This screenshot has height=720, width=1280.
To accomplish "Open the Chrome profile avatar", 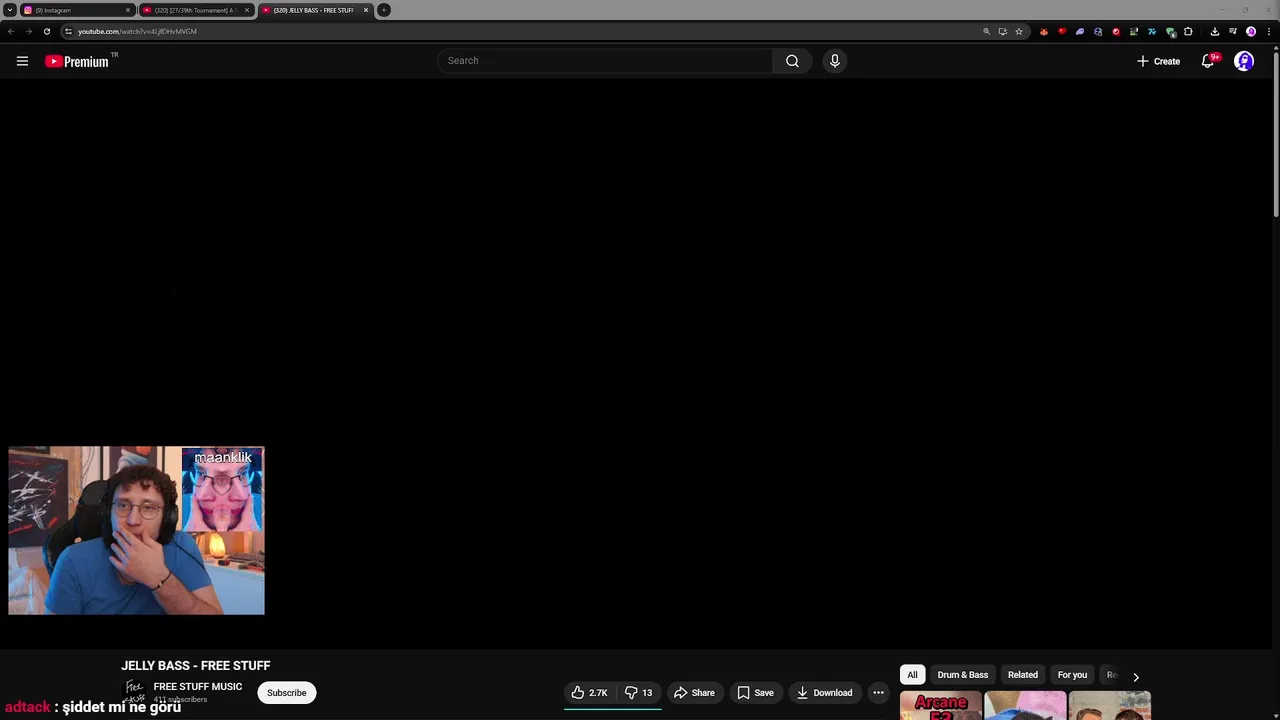I will [1251, 31].
